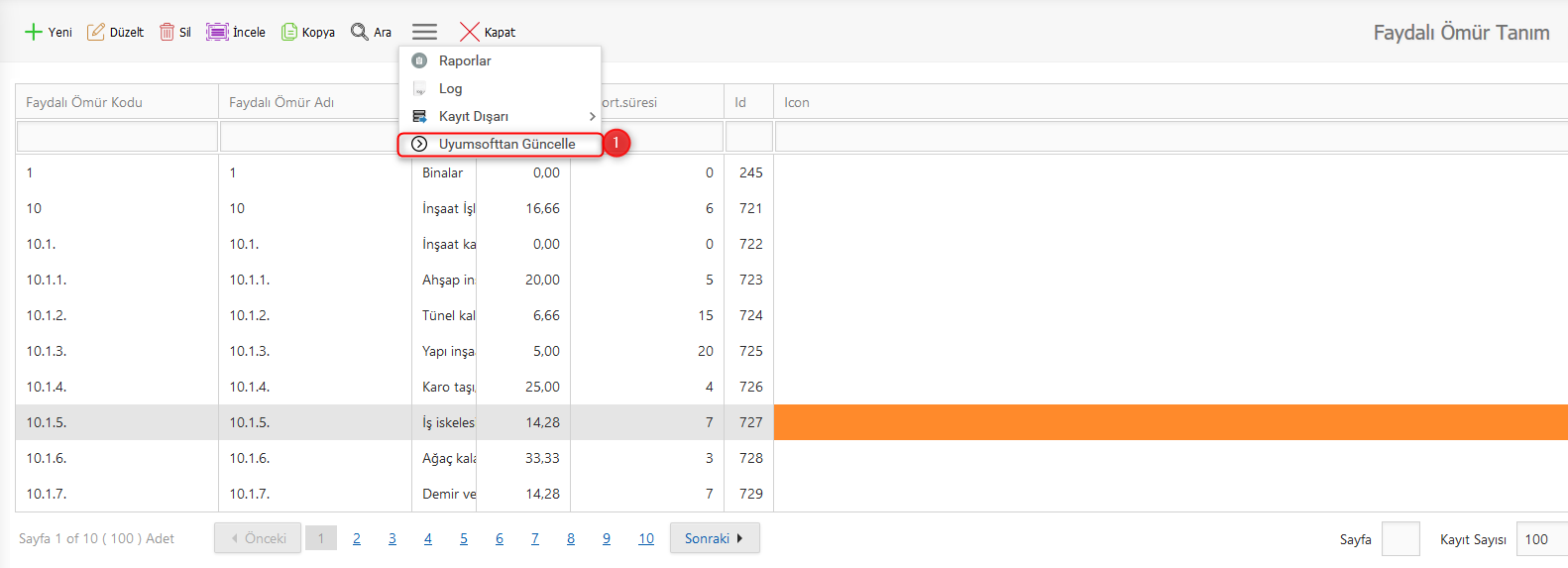Click the Sonraki next page button
This screenshot has width=1568, height=568.
point(714,538)
